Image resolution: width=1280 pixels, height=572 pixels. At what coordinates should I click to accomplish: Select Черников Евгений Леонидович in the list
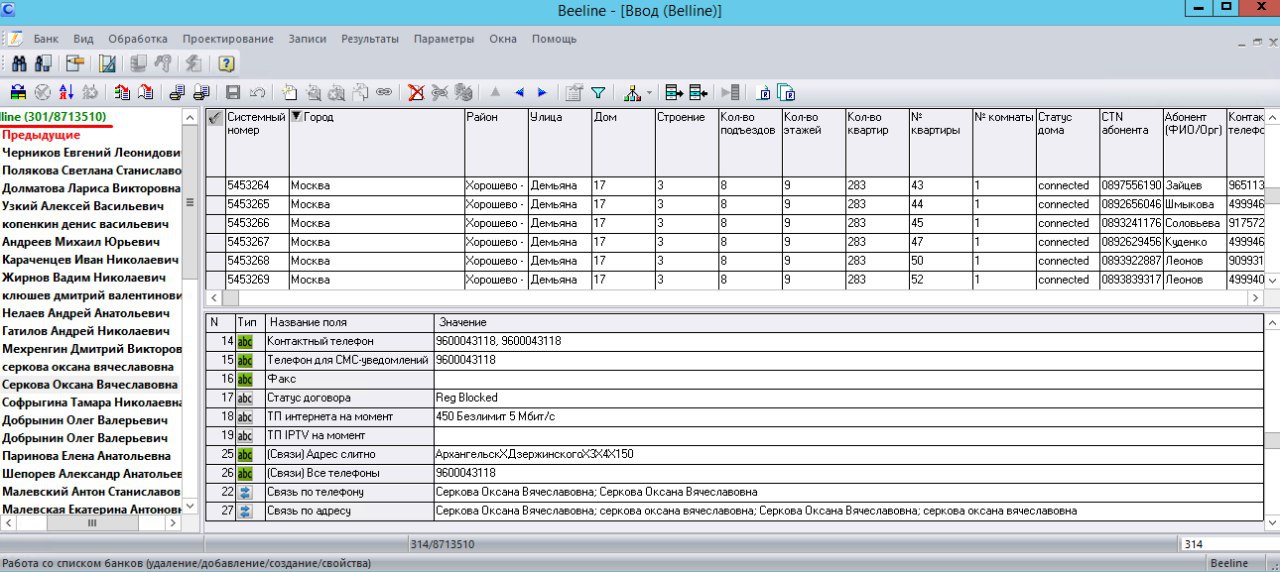coord(91,153)
